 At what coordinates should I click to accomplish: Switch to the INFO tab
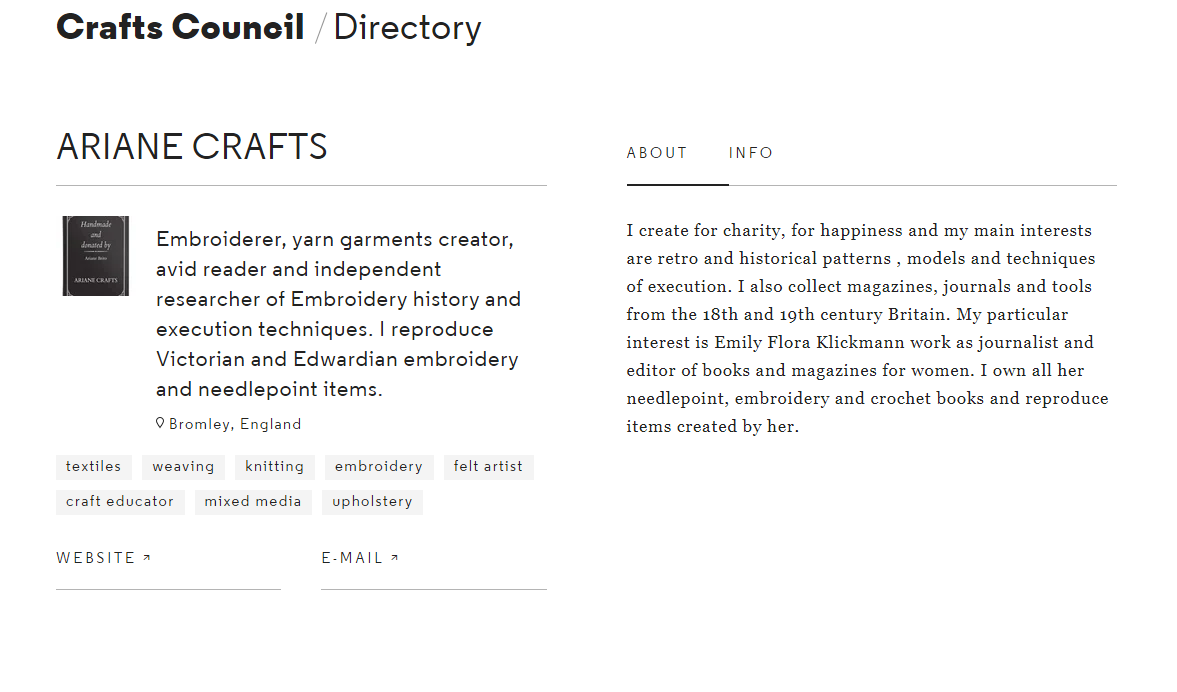coord(751,153)
